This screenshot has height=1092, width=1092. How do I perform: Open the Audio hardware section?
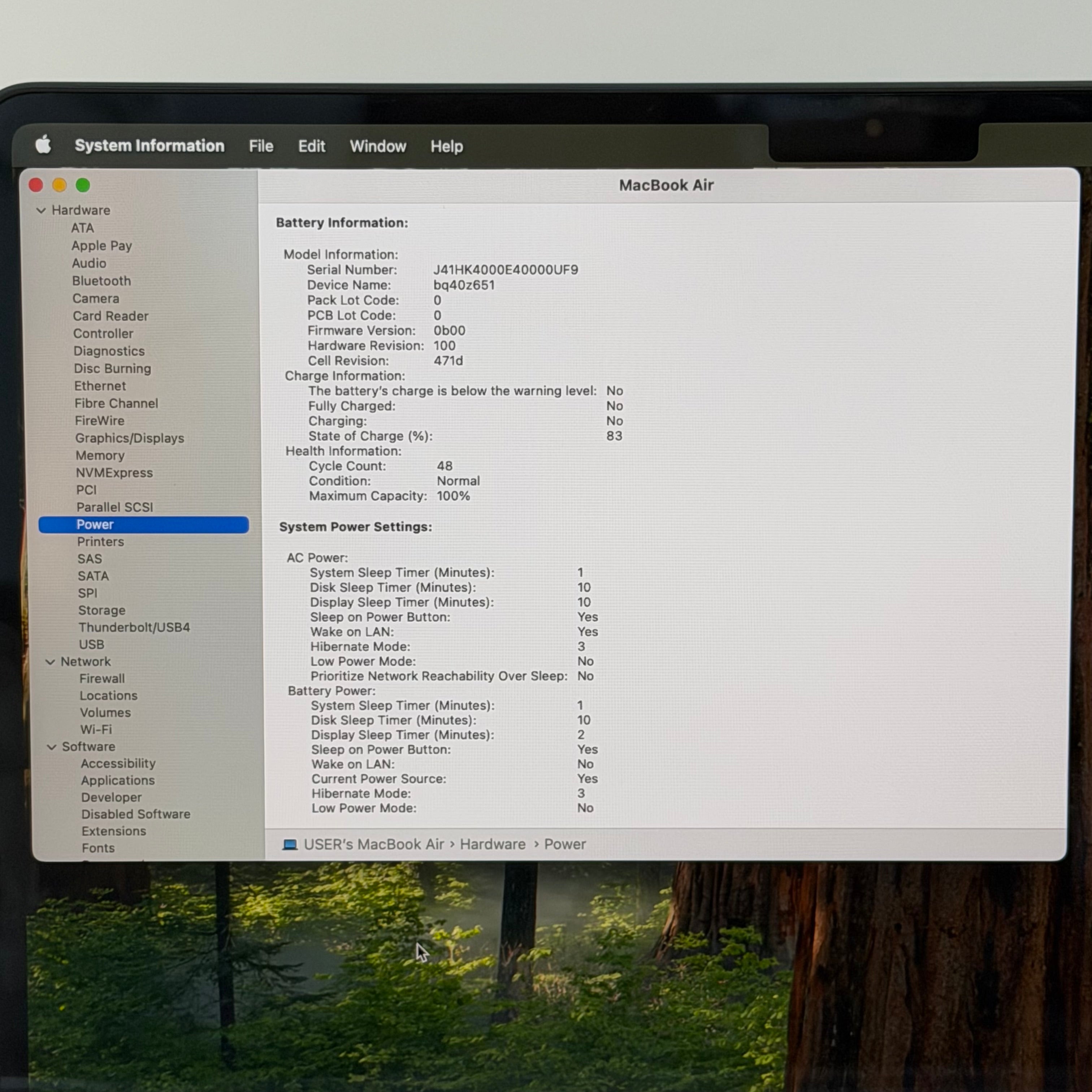[x=89, y=263]
